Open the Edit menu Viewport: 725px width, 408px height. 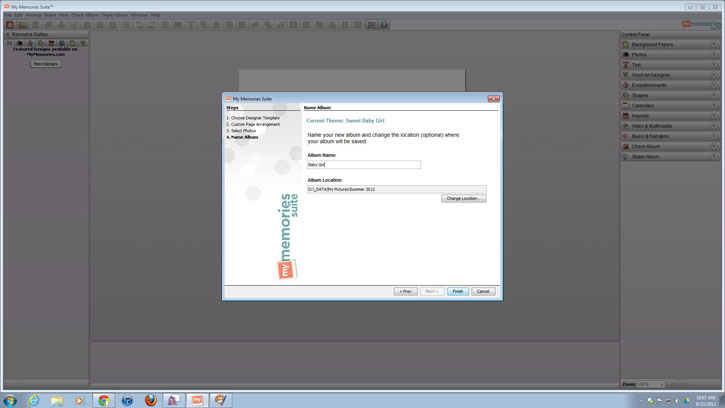point(18,15)
